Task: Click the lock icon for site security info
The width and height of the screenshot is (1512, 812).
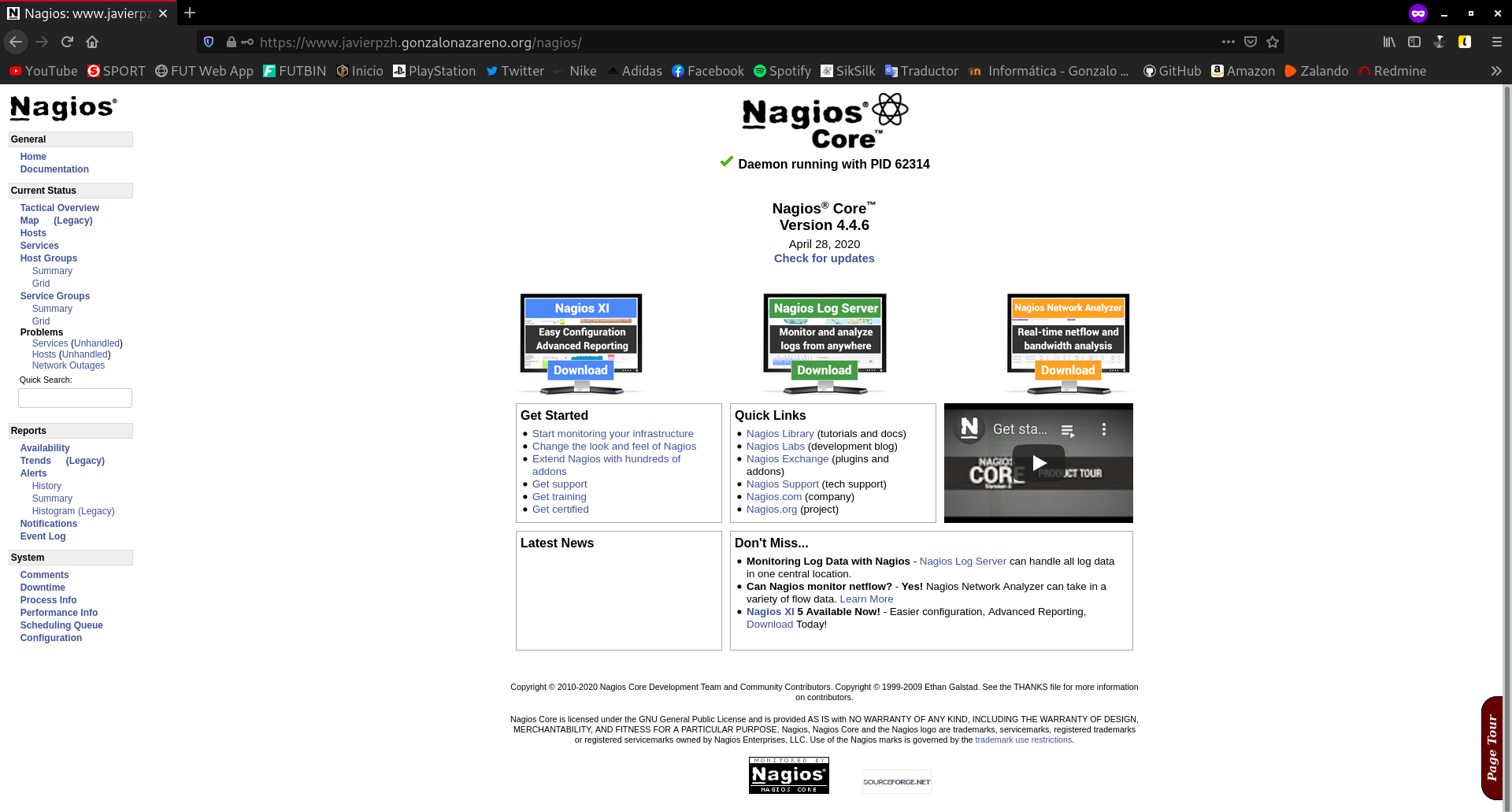Action: pyautogui.click(x=231, y=42)
